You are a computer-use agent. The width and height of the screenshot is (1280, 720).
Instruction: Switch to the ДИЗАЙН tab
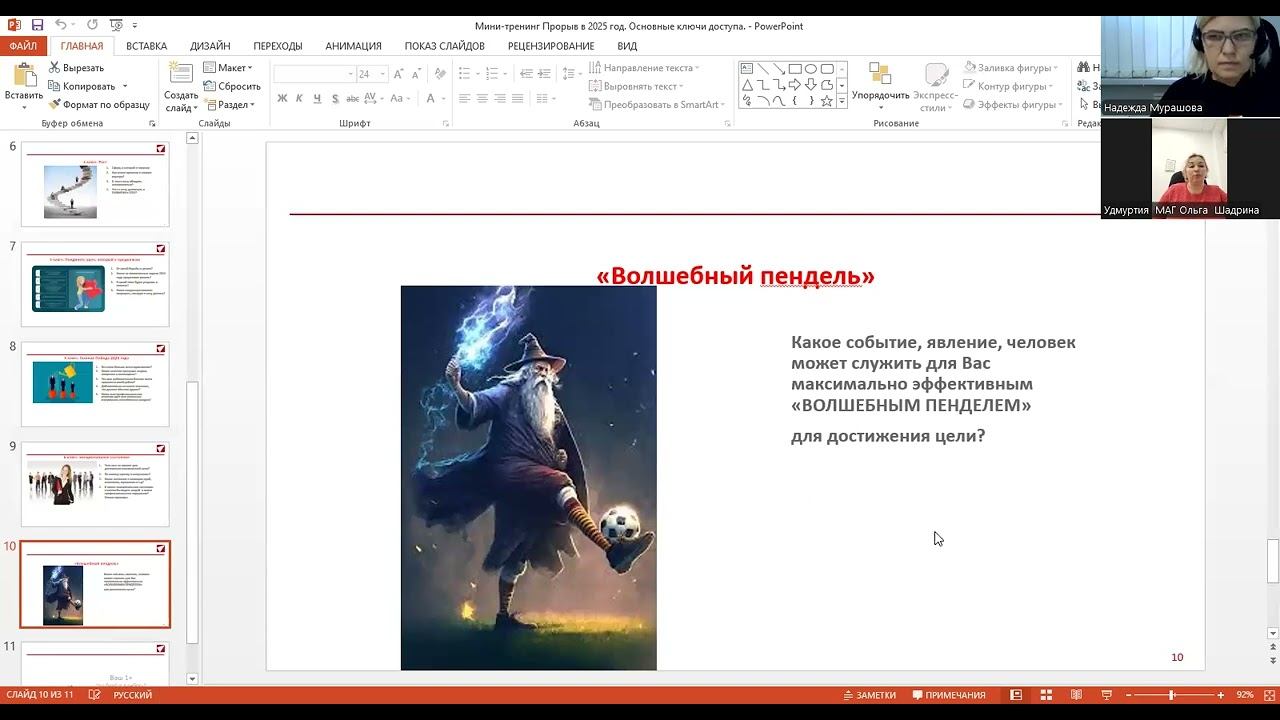coord(210,46)
